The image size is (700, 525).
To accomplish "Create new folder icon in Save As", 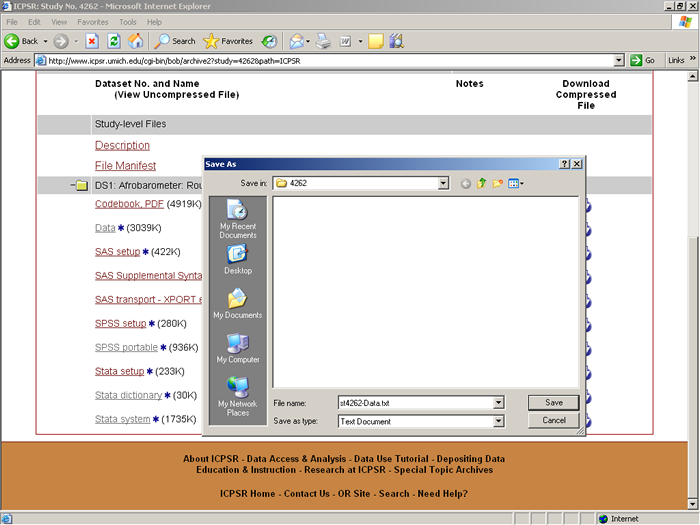I will [497, 183].
